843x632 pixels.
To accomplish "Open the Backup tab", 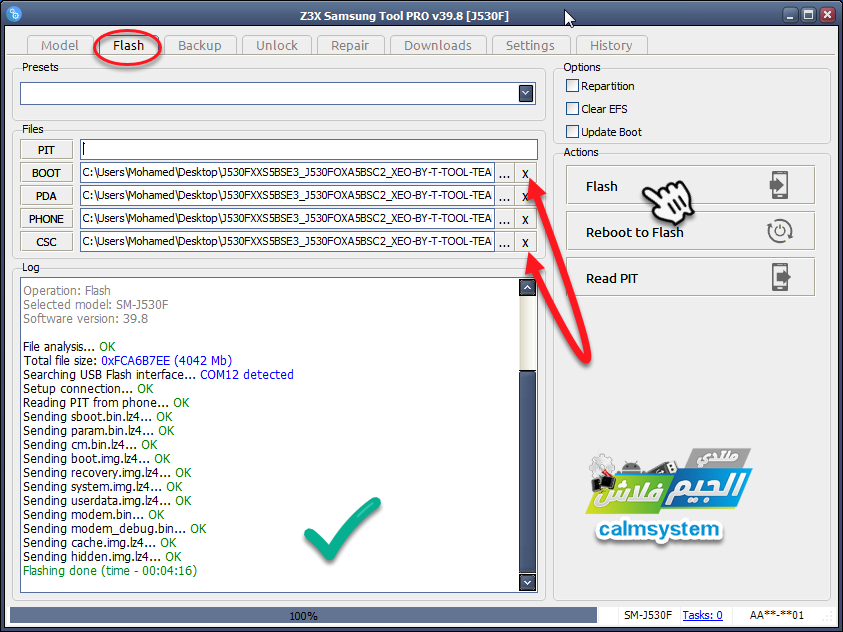I will click(199, 45).
